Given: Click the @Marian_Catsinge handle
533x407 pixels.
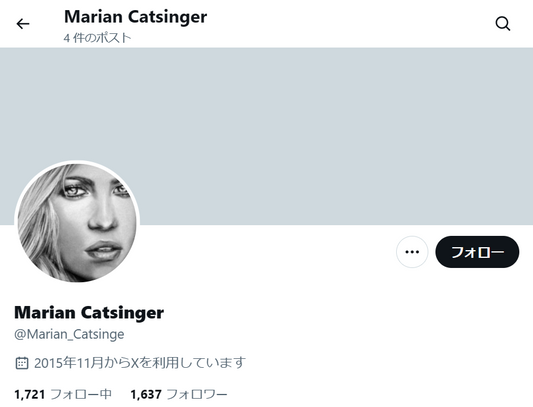Looking at the screenshot, I should (69, 334).
